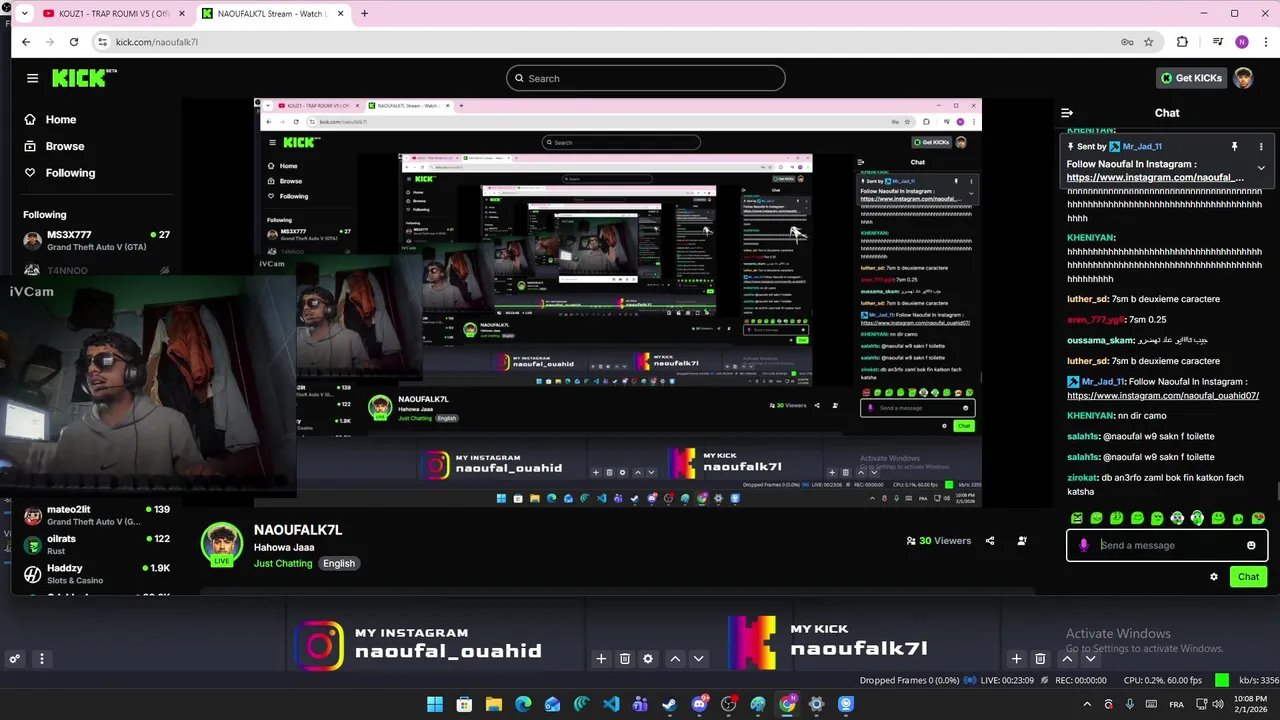1280x720 pixels.
Task: Open Following in the Kick sidebar
Action: [x=60, y=173]
